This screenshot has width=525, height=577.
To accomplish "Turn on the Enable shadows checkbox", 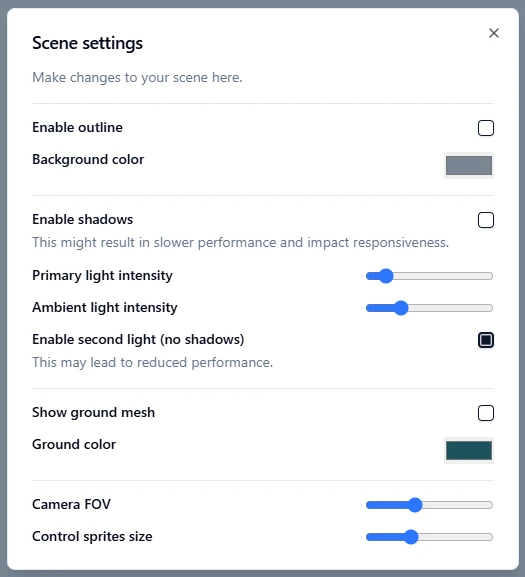I will tap(486, 220).
